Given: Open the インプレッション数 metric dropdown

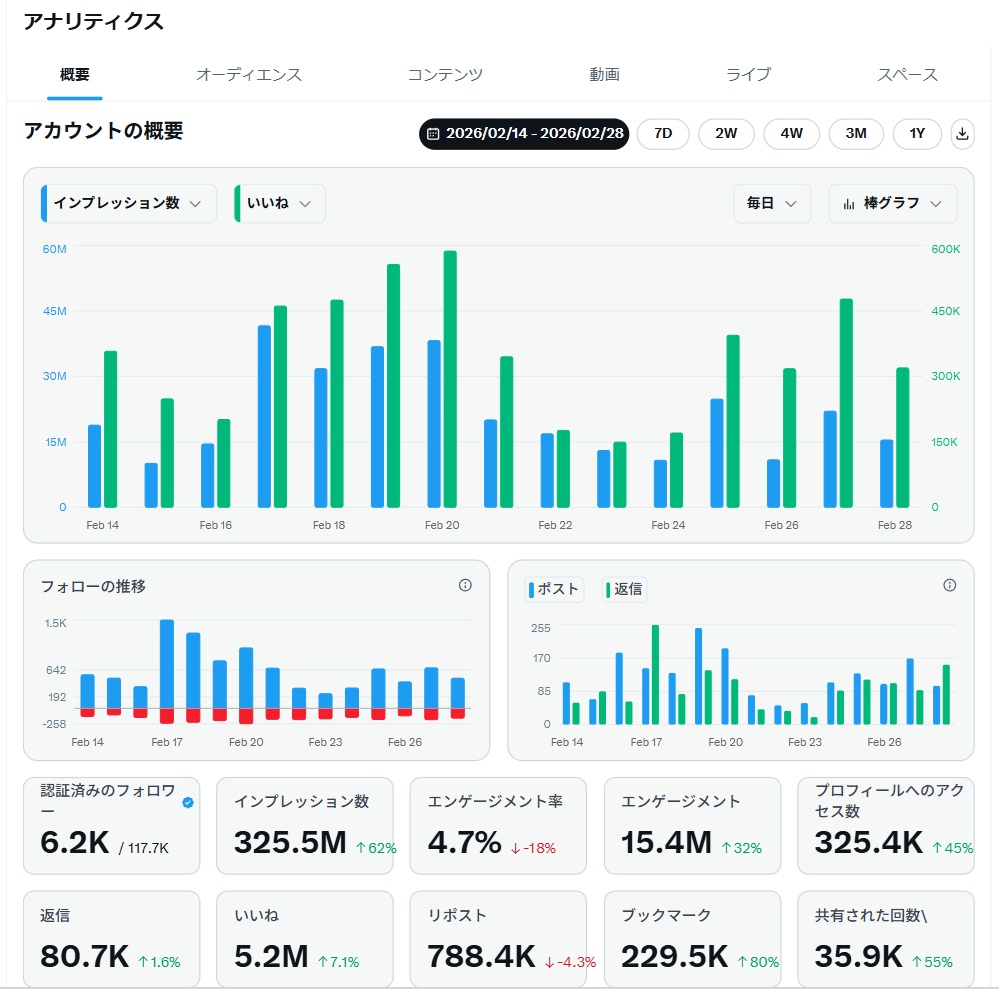Looking at the screenshot, I should [x=128, y=203].
